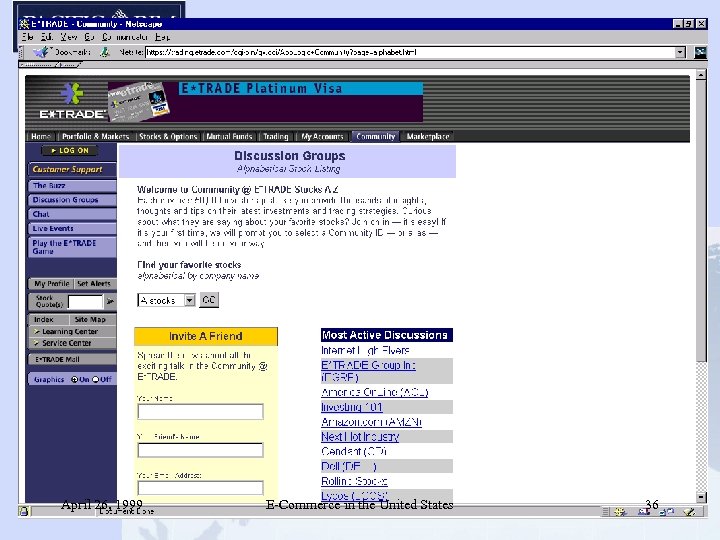This screenshot has width=720, height=540.
Task: Open Customer Support in sidebar
Action: 72,169
